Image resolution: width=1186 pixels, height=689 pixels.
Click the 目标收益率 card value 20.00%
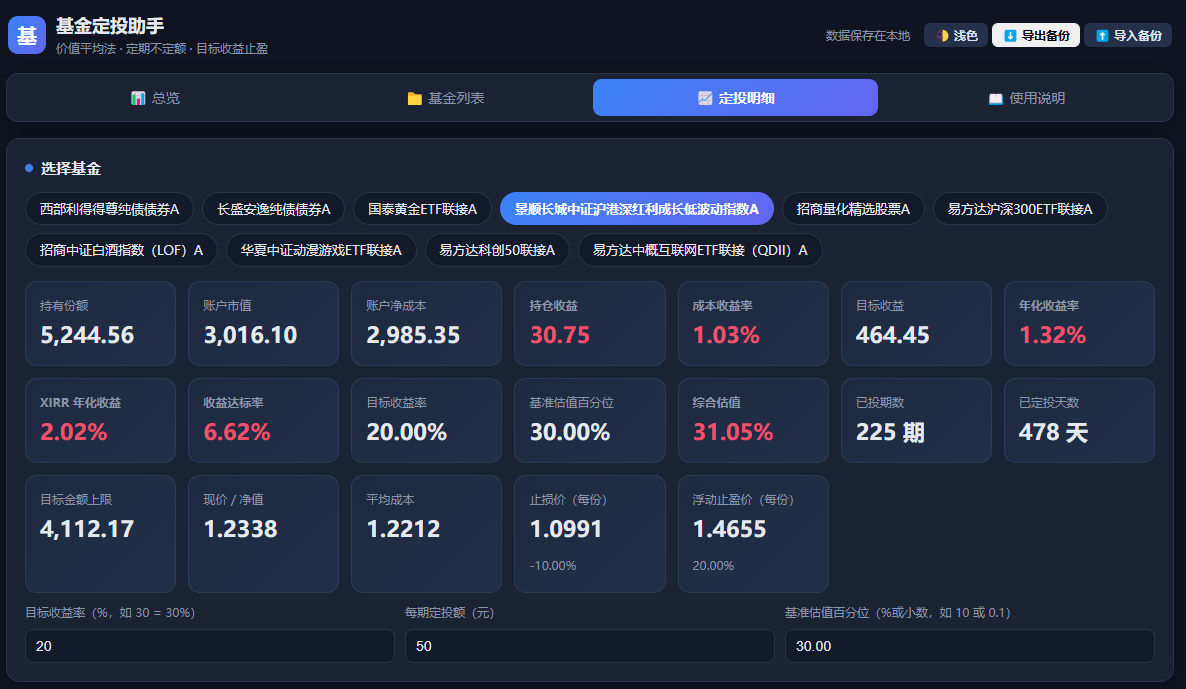point(407,432)
